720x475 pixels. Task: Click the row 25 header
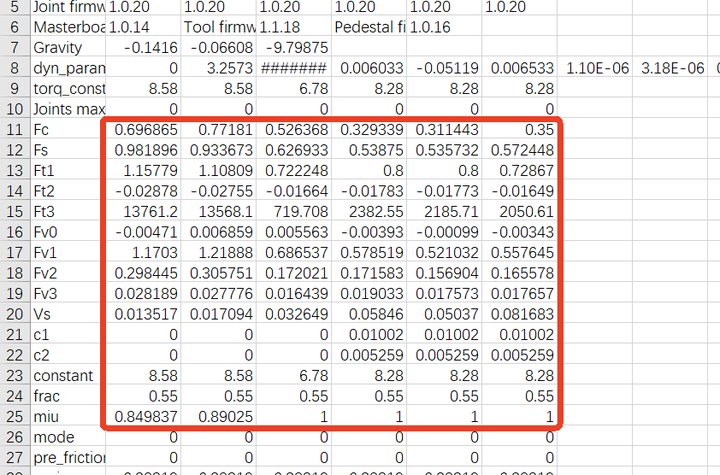[x=13, y=417]
